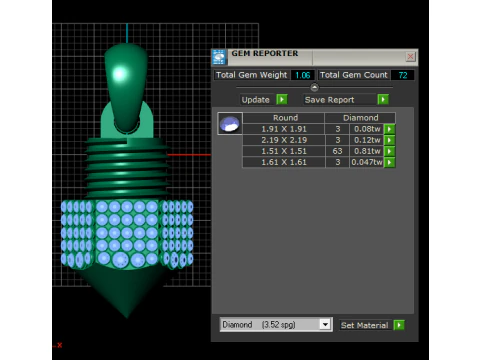Click the Set Material button label
The height and width of the screenshot is (360, 480).
[x=364, y=325]
